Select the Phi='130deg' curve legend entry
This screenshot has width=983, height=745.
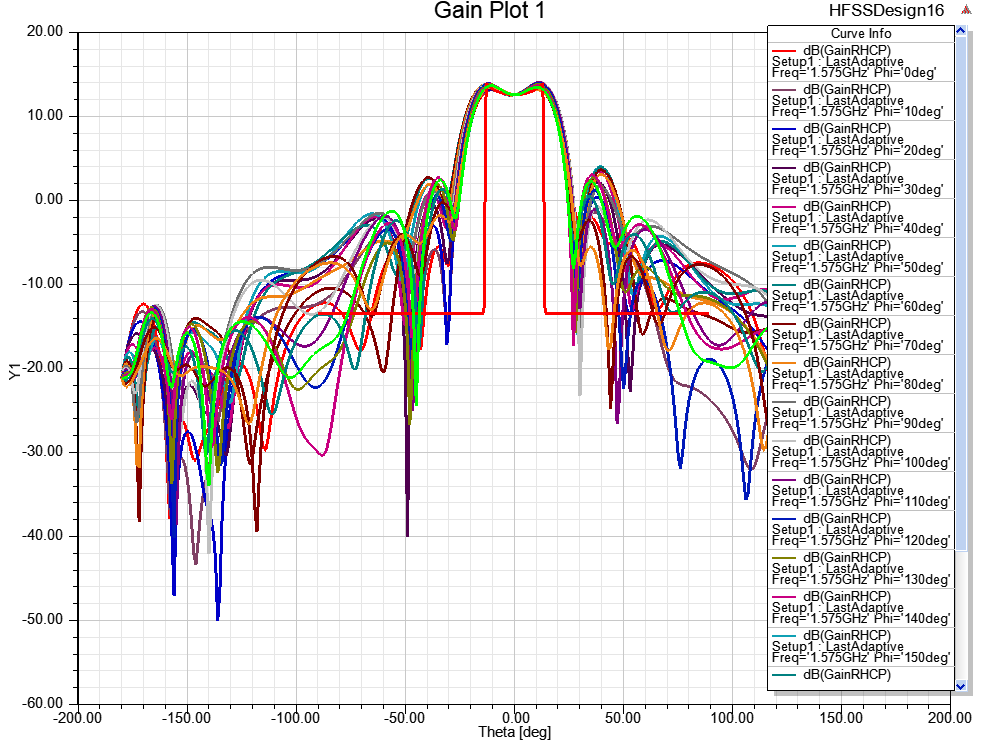pyautogui.click(x=861, y=568)
